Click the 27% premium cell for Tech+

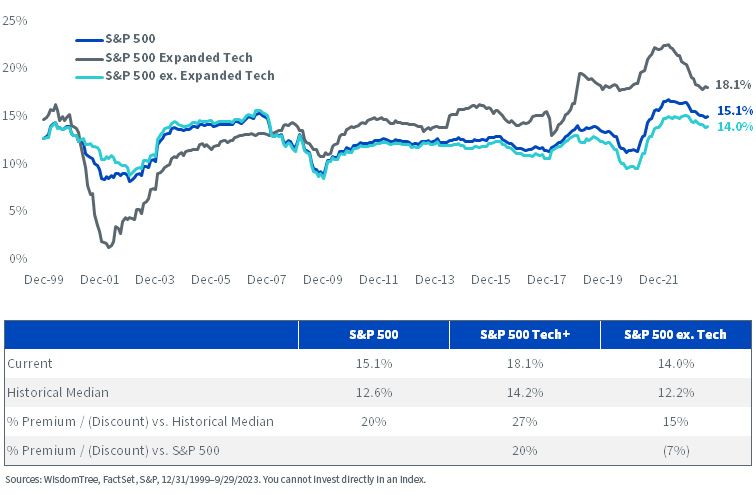pos(525,421)
